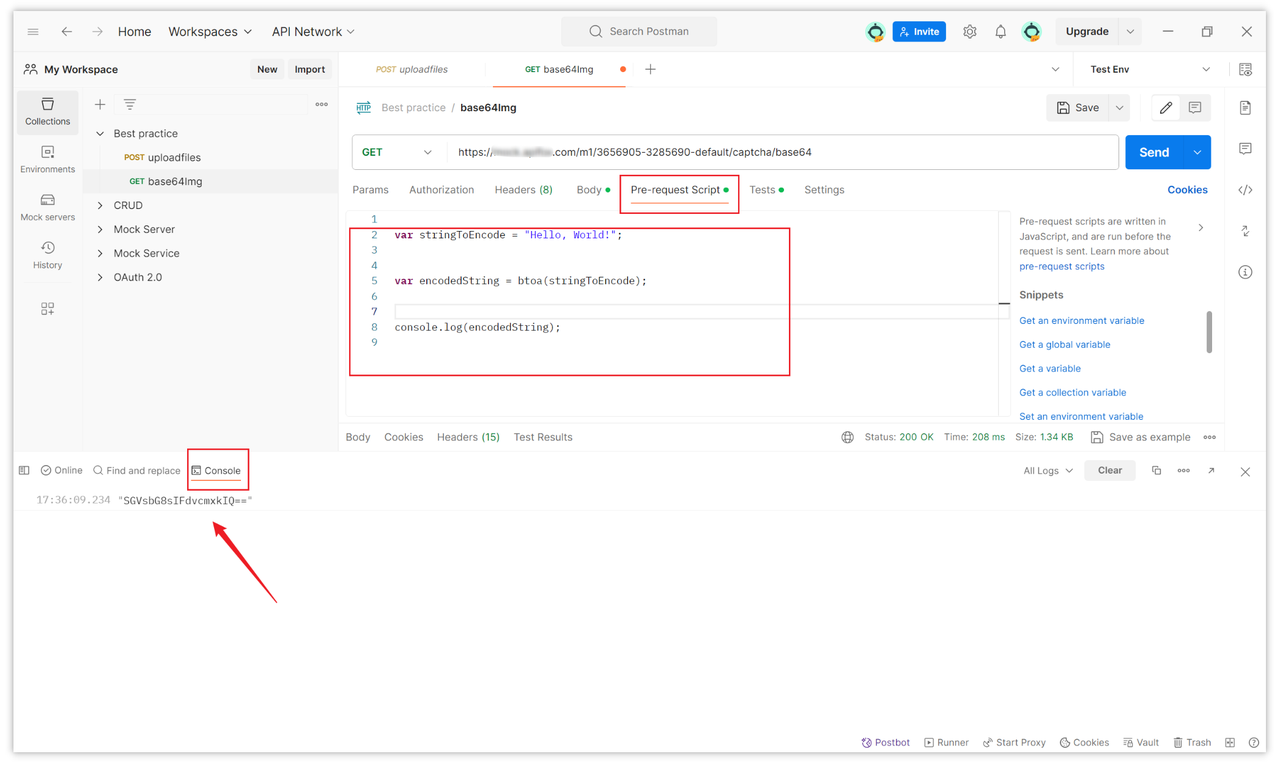Create new collection with plus icon

click(100, 104)
